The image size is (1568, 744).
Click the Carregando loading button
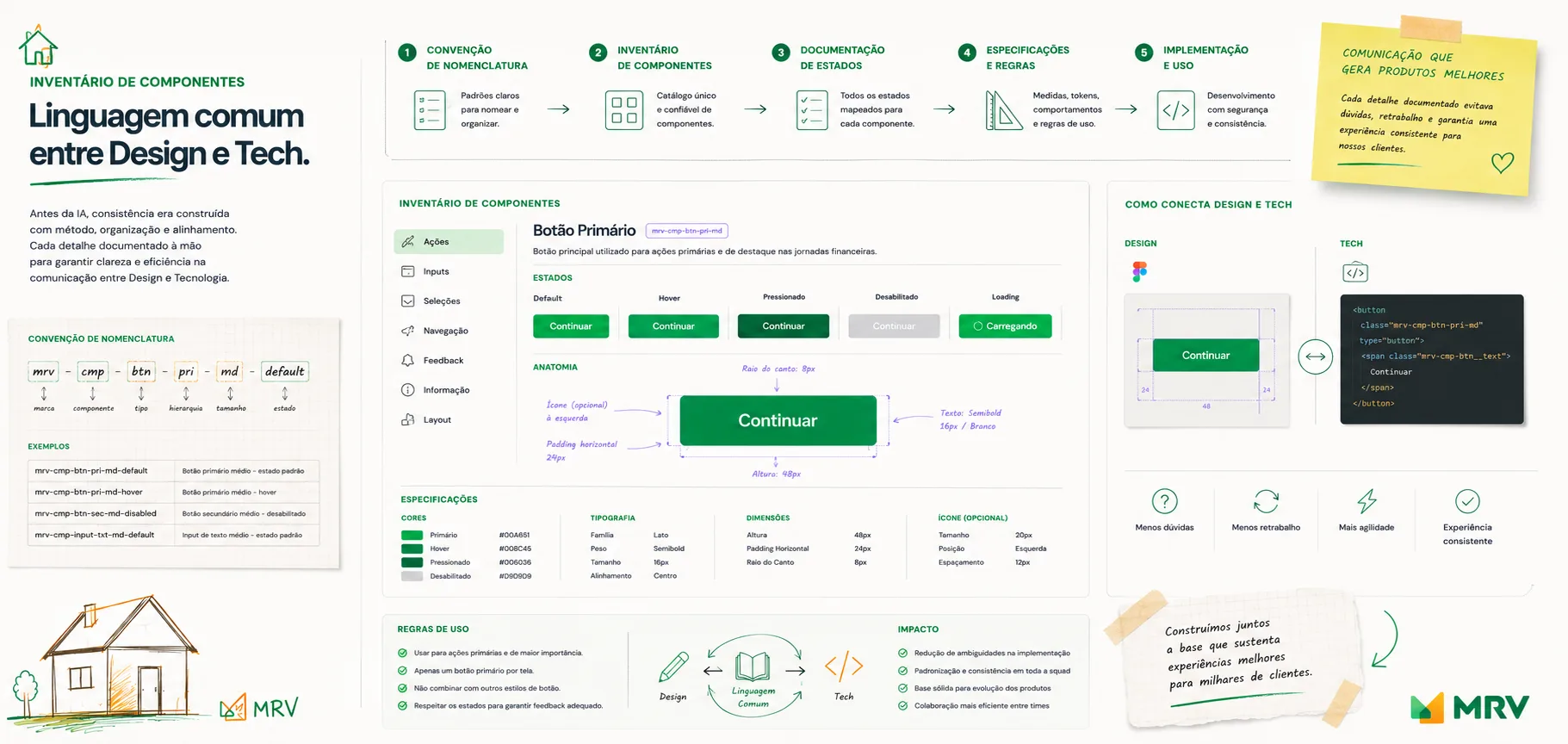tap(1005, 326)
